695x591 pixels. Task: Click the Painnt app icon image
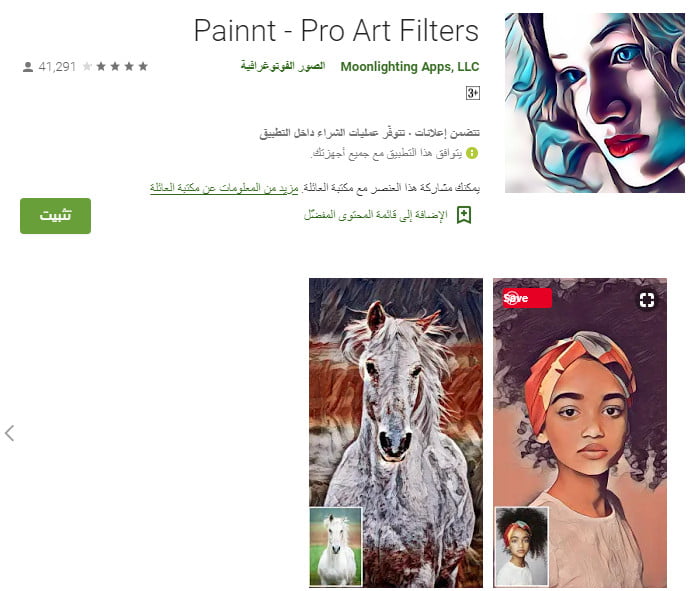pos(595,103)
